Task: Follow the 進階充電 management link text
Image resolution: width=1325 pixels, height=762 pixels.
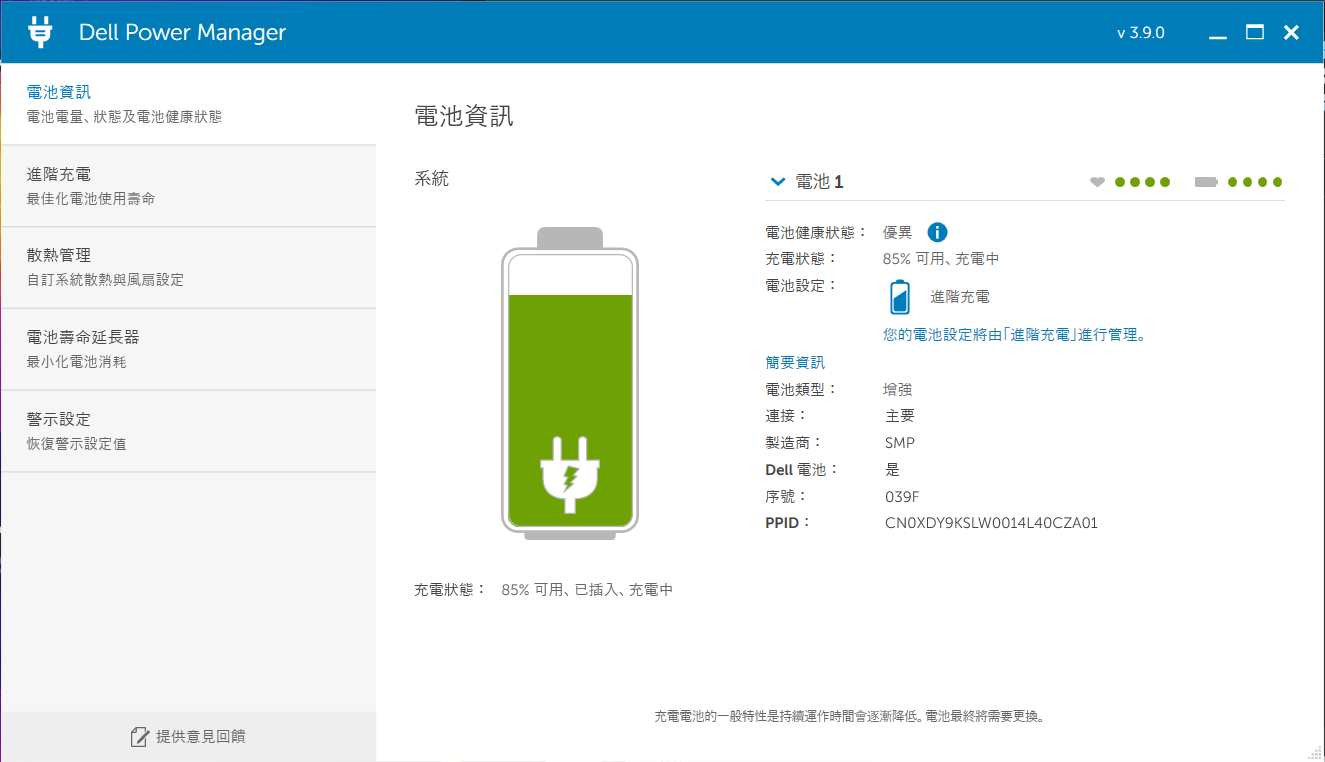Action: pos(1014,335)
